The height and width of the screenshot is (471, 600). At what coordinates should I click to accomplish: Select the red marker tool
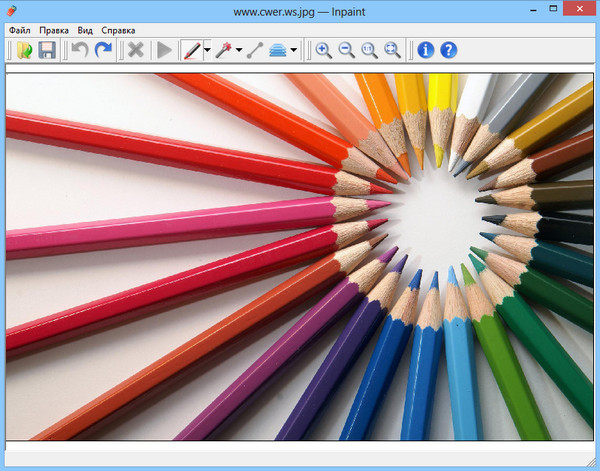point(191,50)
